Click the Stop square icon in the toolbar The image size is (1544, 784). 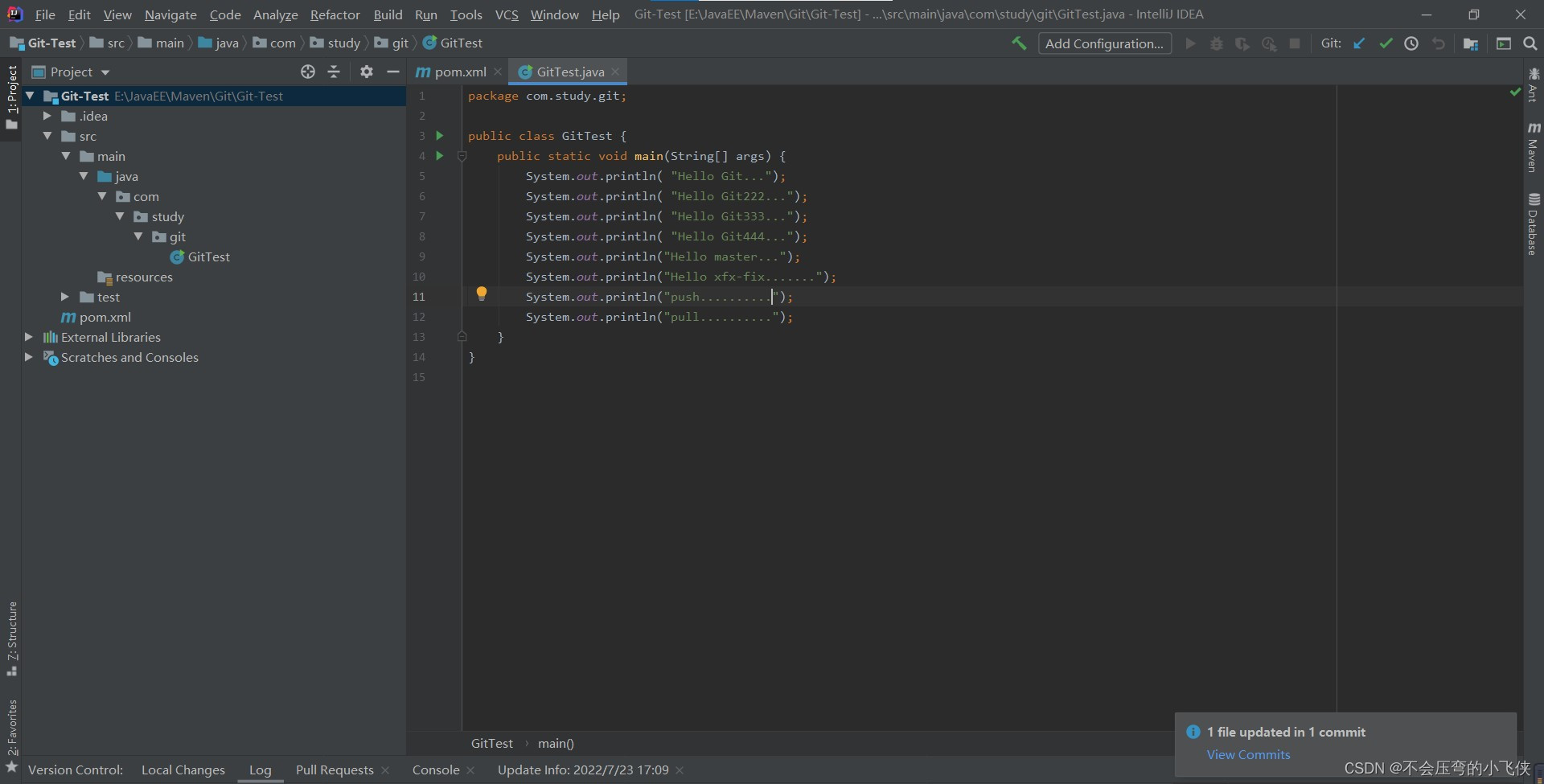point(1295,43)
